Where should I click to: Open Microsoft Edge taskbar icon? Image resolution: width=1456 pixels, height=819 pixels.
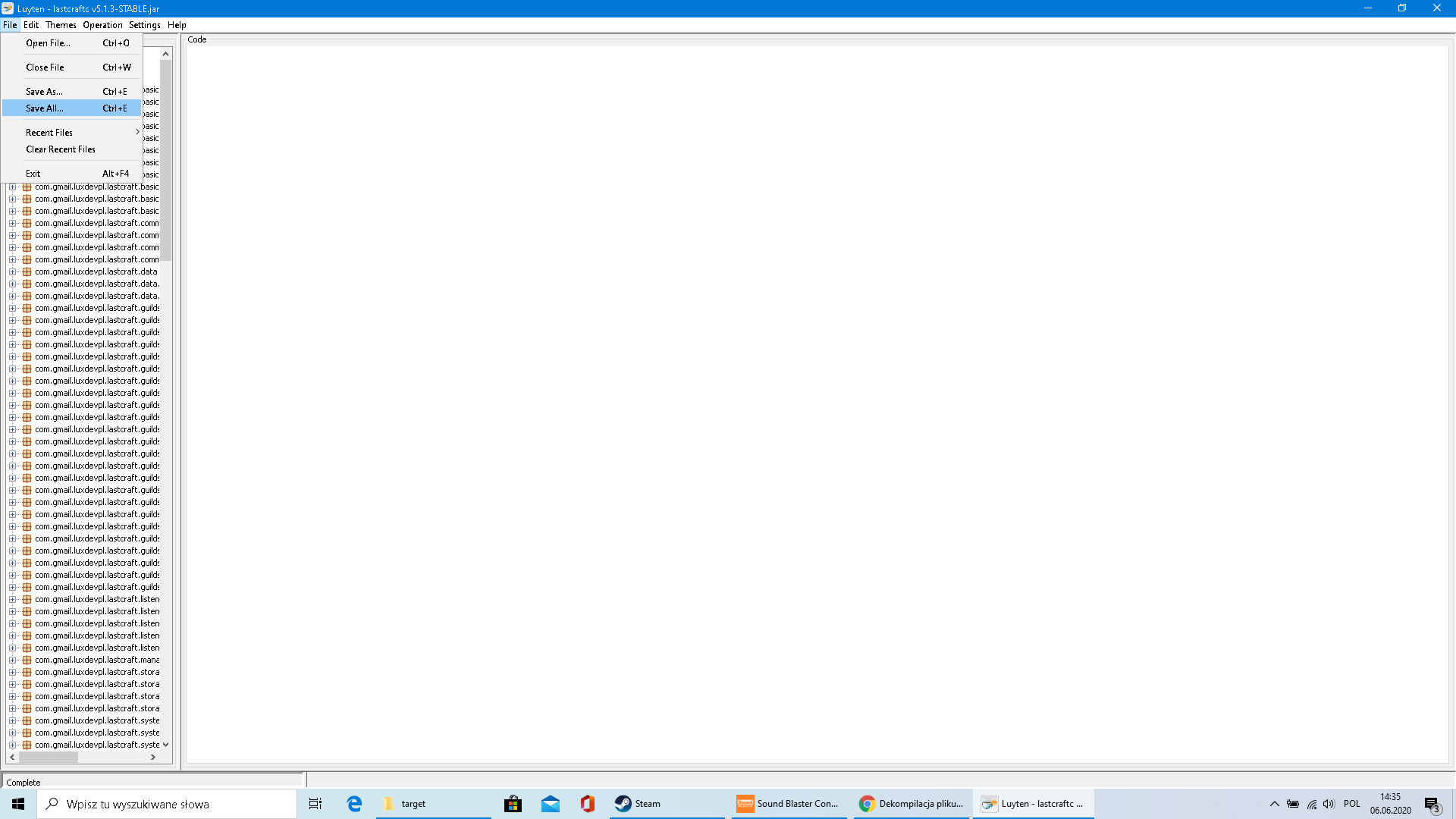click(x=354, y=804)
